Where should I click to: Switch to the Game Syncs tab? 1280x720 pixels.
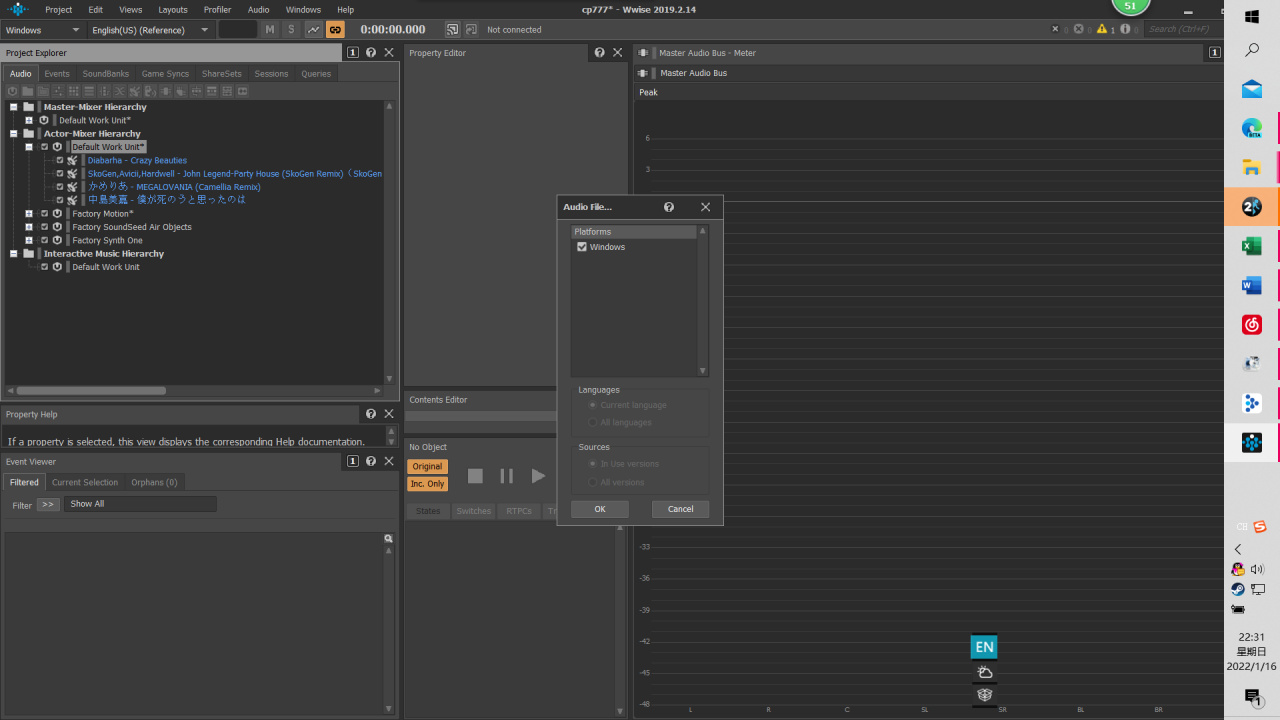[165, 74]
